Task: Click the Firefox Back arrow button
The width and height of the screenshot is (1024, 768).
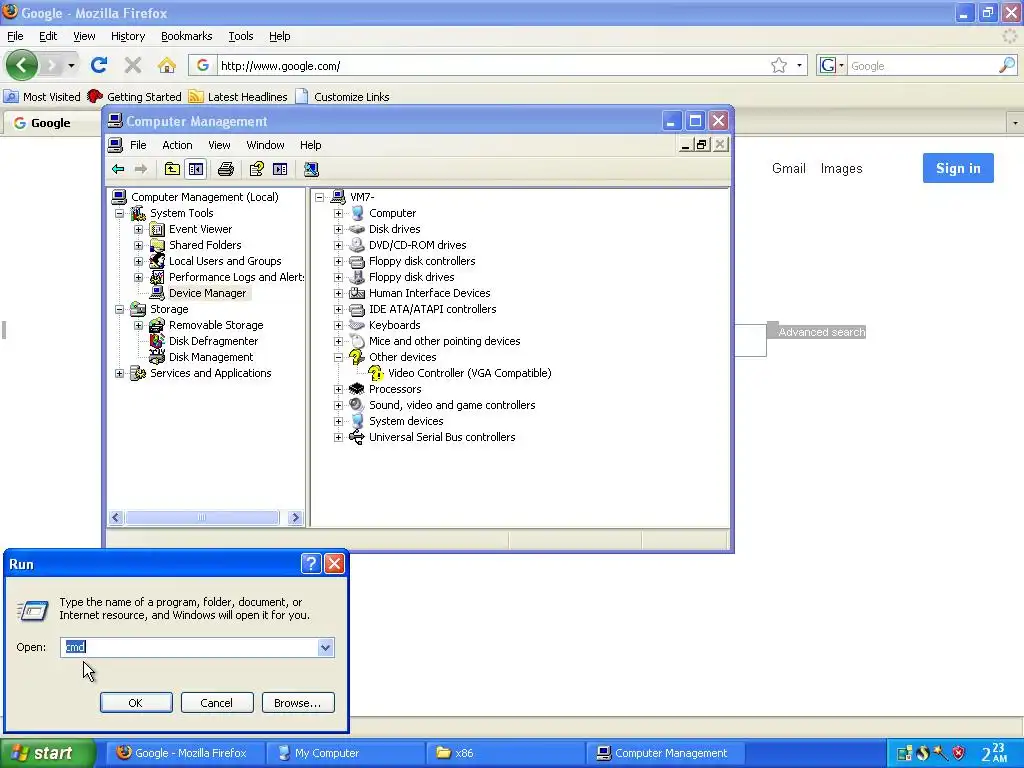Action: 22,65
